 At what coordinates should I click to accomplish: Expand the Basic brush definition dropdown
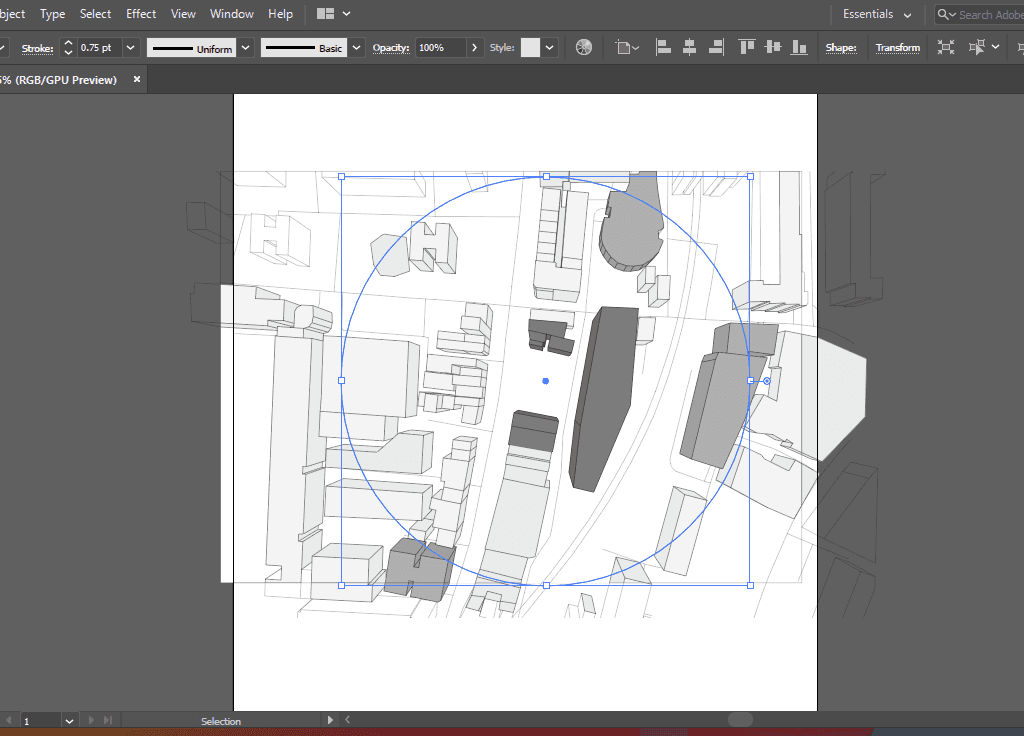point(356,48)
